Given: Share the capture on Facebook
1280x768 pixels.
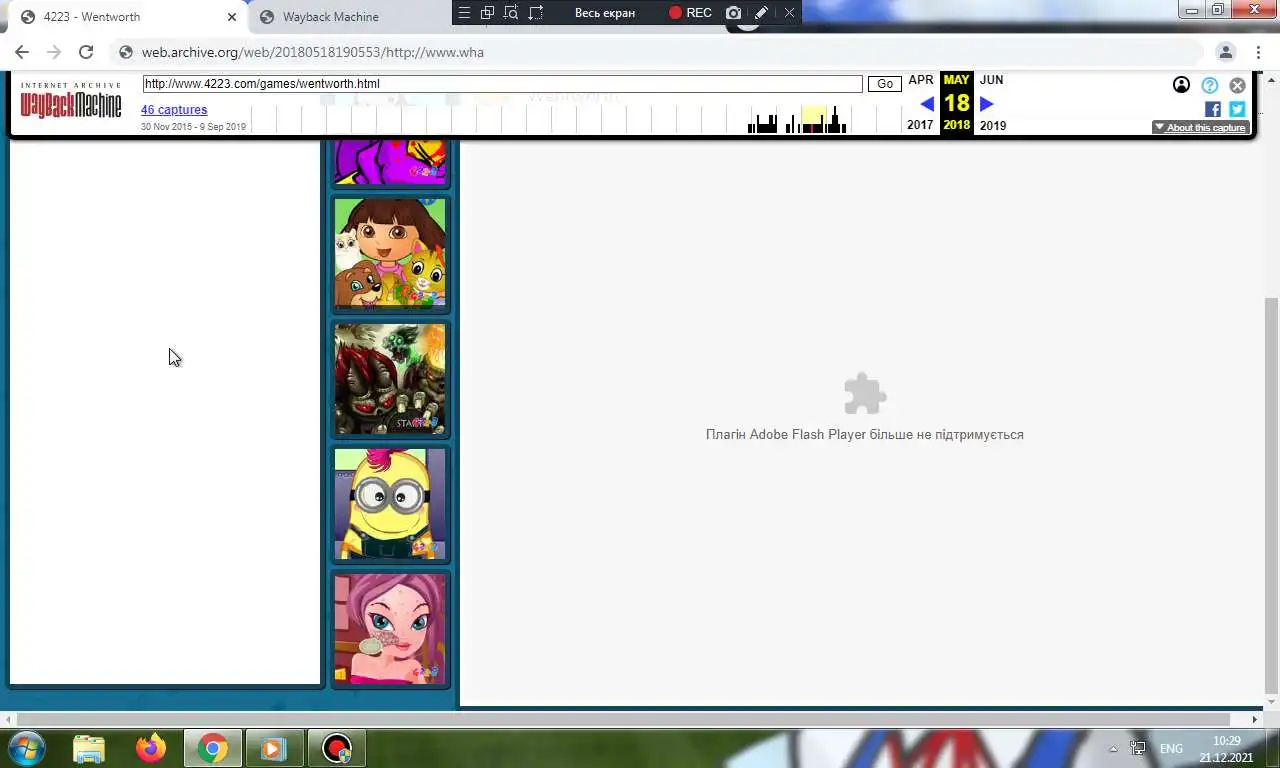Looking at the screenshot, I should click(x=1213, y=109).
